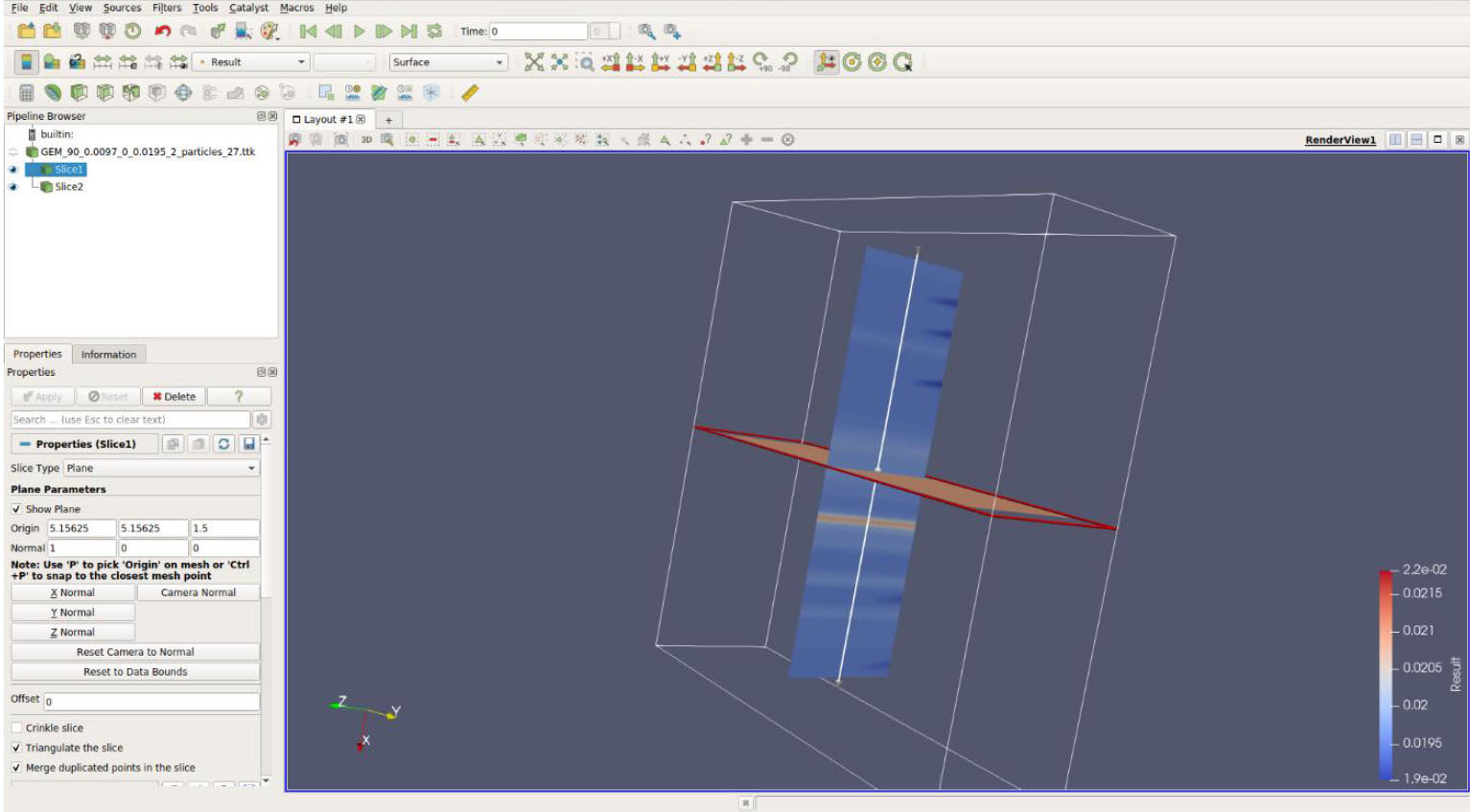Click the Undo arrow icon

coord(162,32)
